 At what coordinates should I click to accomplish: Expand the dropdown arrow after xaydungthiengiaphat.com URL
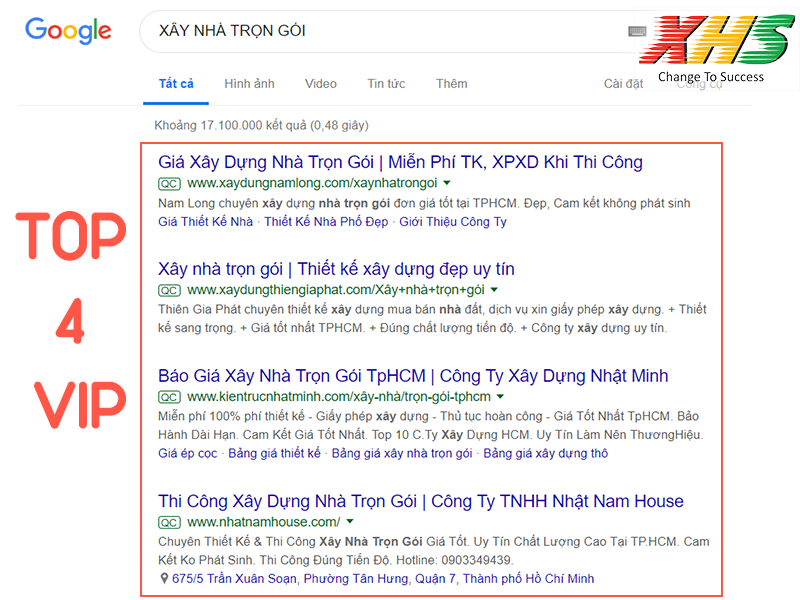pyautogui.click(x=494, y=290)
